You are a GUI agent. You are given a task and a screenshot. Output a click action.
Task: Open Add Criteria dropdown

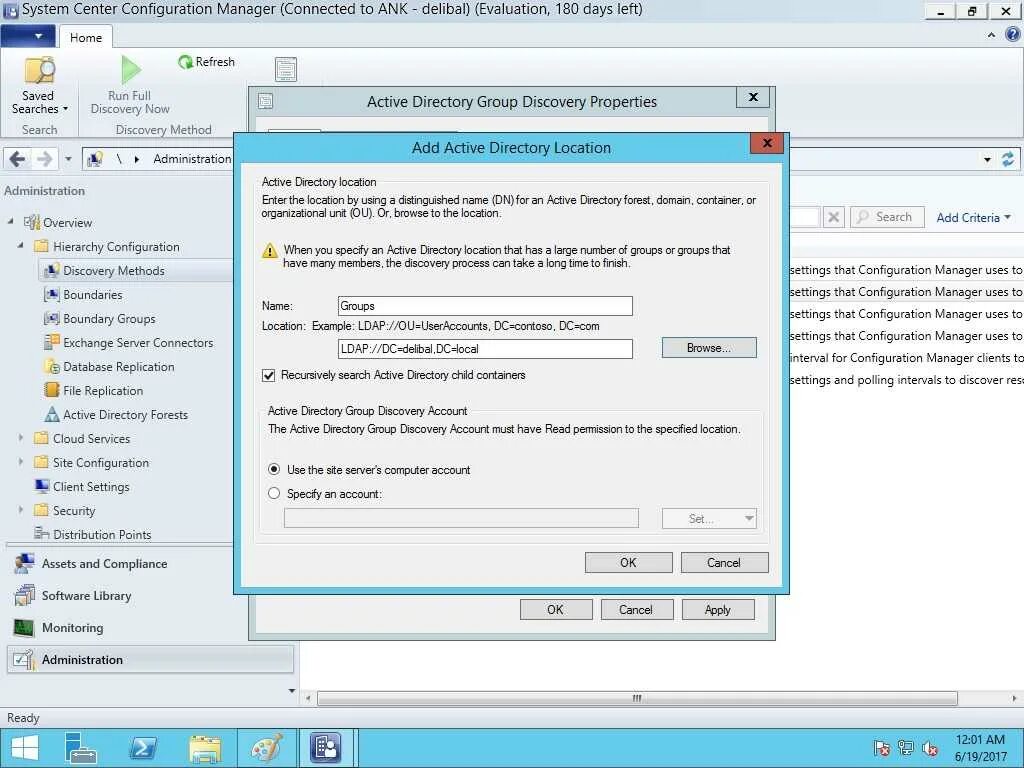point(973,217)
